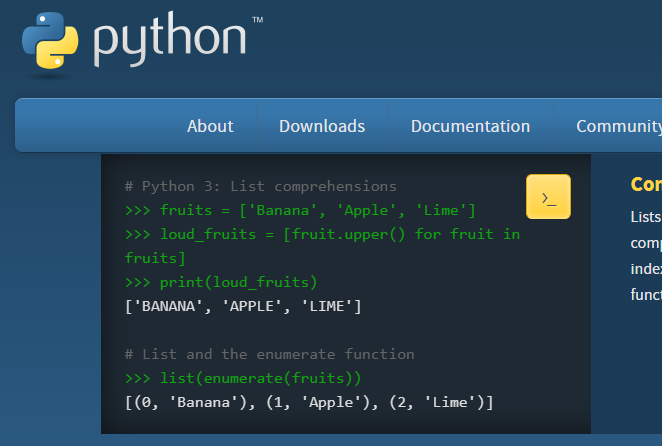Click the fruits list assignment line

[x=300, y=210]
